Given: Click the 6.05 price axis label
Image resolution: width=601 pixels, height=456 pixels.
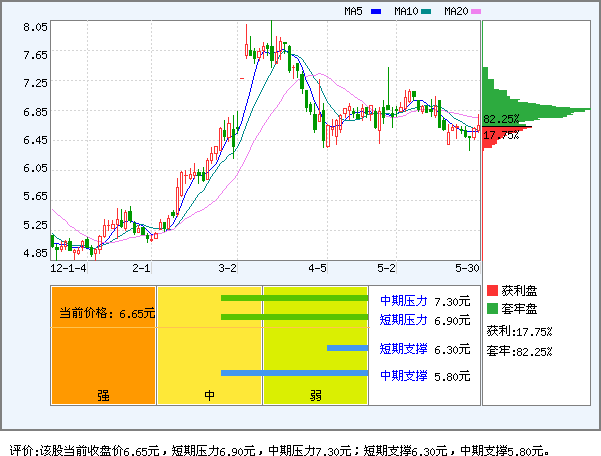Looking at the screenshot, I should point(35,168).
